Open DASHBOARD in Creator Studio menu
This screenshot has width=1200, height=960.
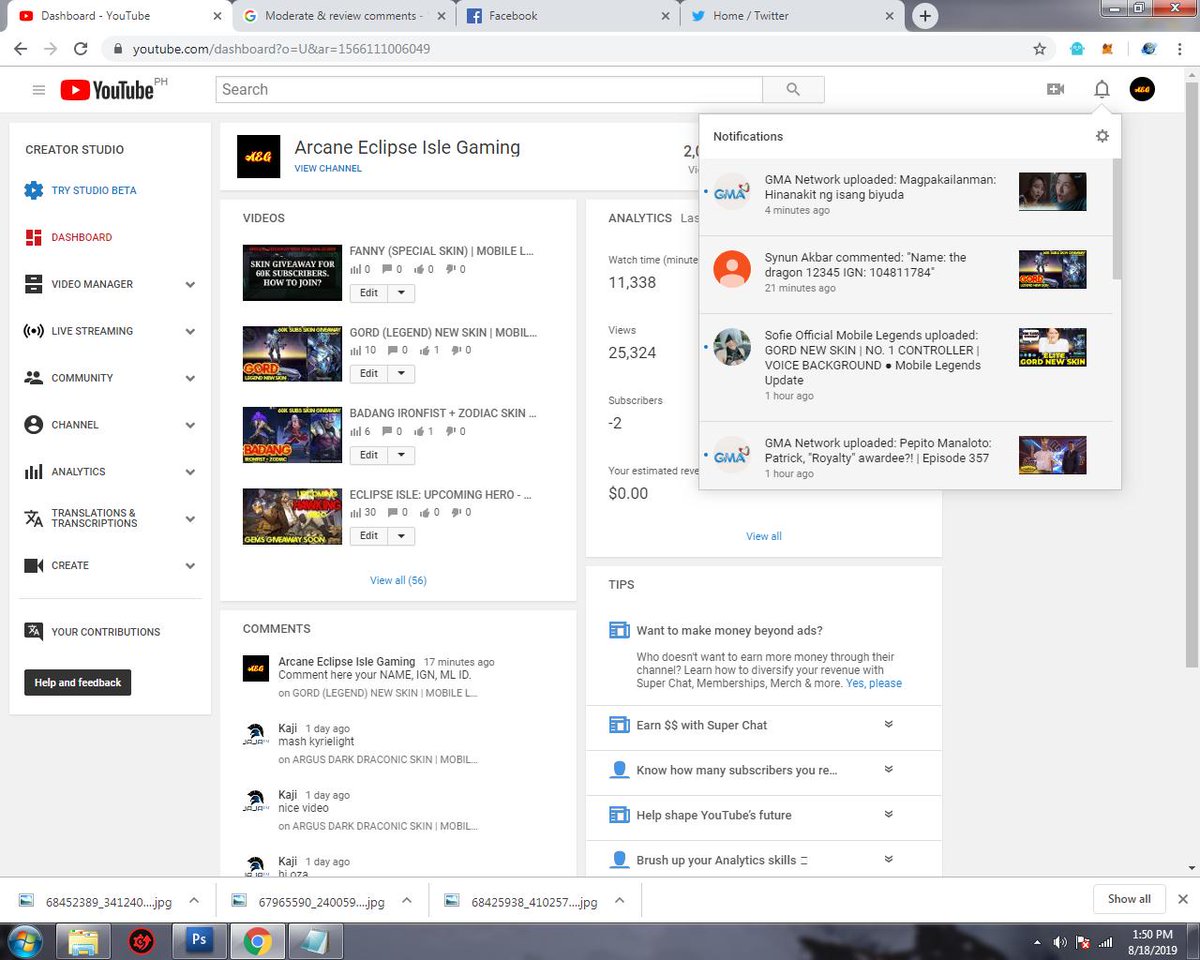[82, 238]
